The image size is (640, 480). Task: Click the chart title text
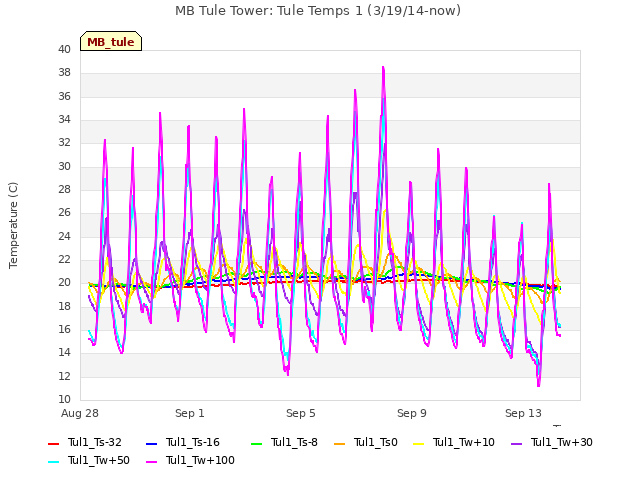[x=318, y=11]
